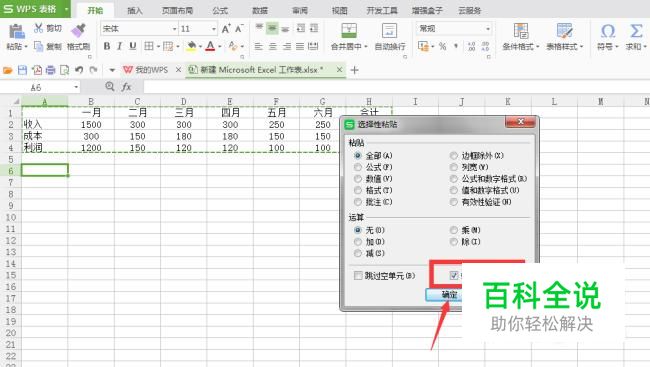650x367 pixels.
Task: Click the undo arrow in quick toolbar
Action: 79,70
